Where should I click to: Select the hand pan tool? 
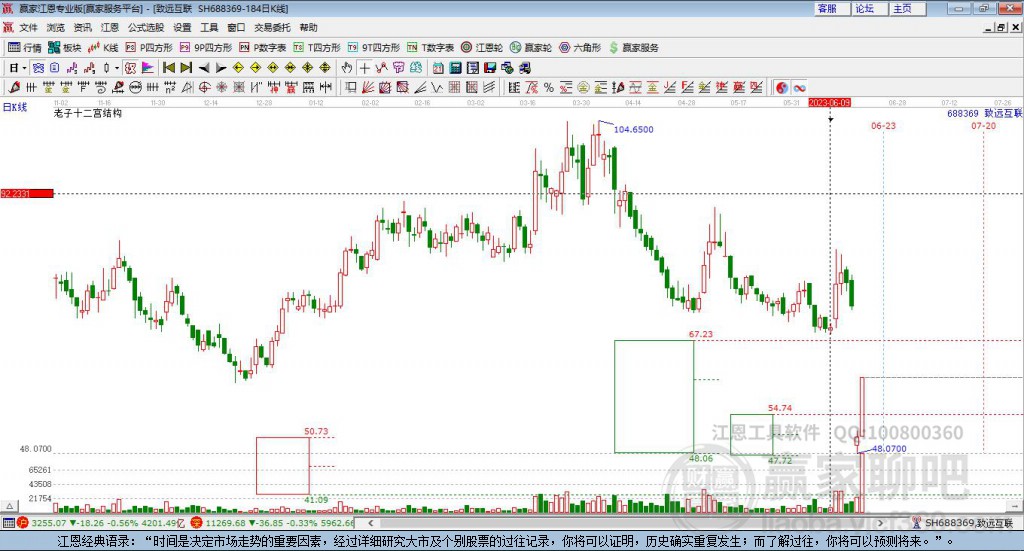[x=347, y=68]
